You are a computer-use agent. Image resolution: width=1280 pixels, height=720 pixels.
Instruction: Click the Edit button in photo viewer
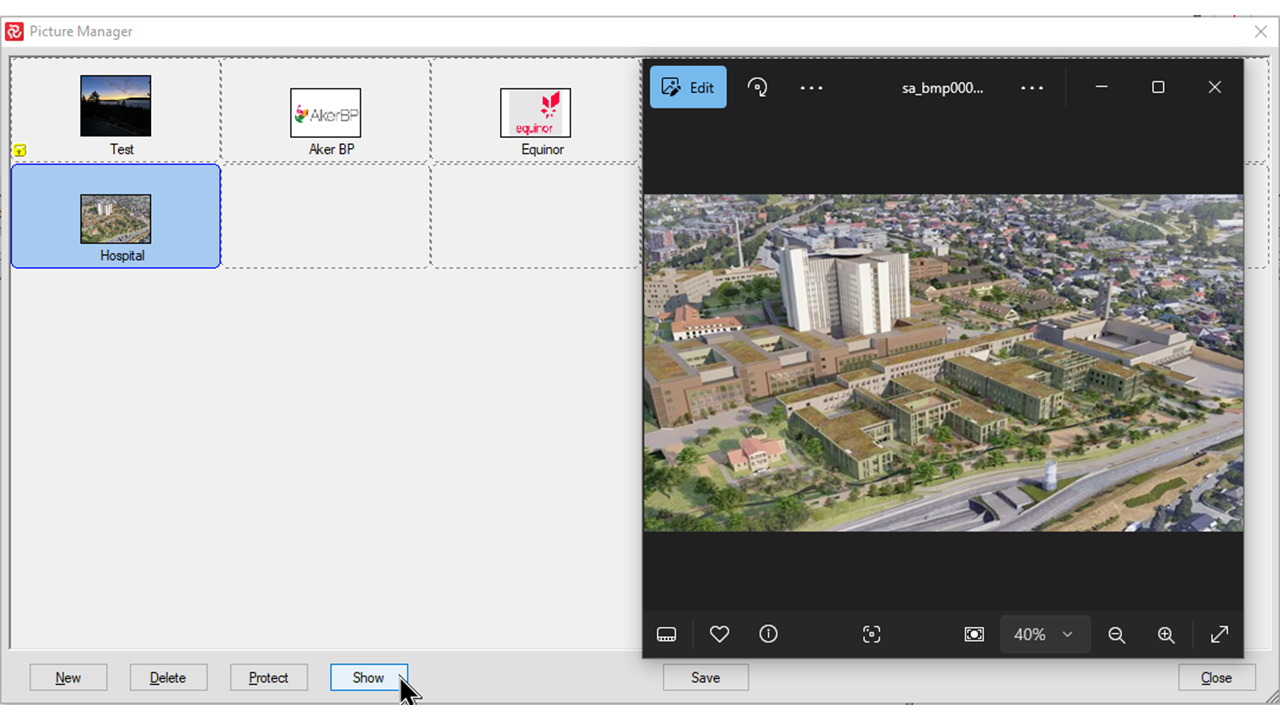click(x=688, y=87)
